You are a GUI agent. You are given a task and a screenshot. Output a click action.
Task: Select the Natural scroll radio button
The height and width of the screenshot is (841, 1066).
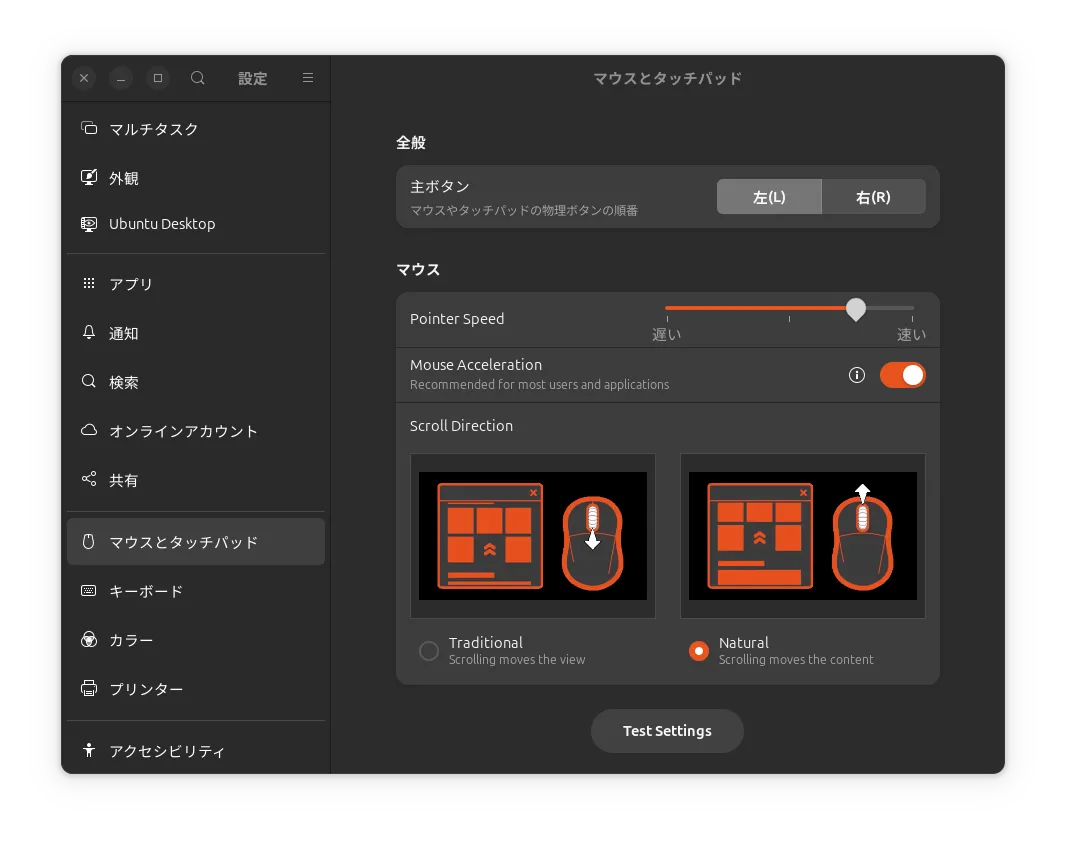coord(699,651)
